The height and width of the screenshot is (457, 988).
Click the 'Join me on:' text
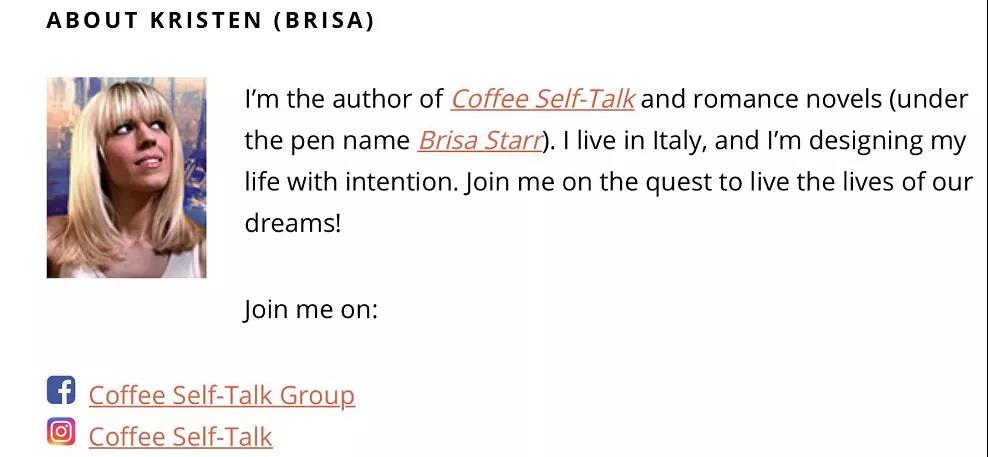pyautogui.click(x=311, y=309)
